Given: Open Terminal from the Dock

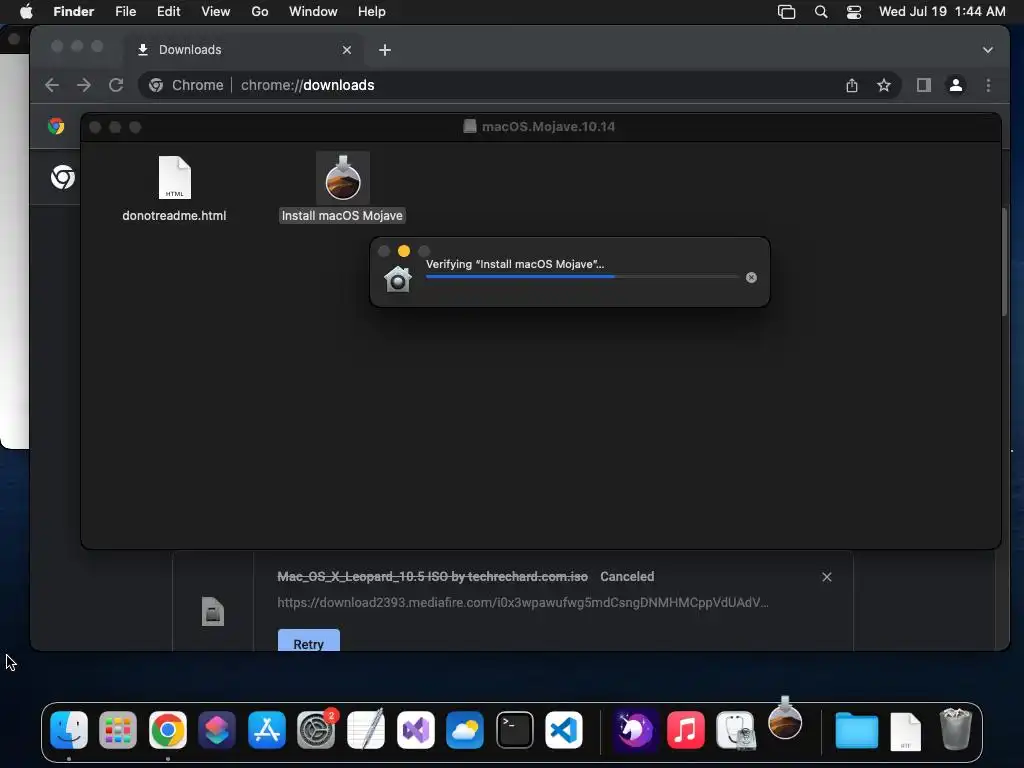Looking at the screenshot, I should (x=515, y=729).
